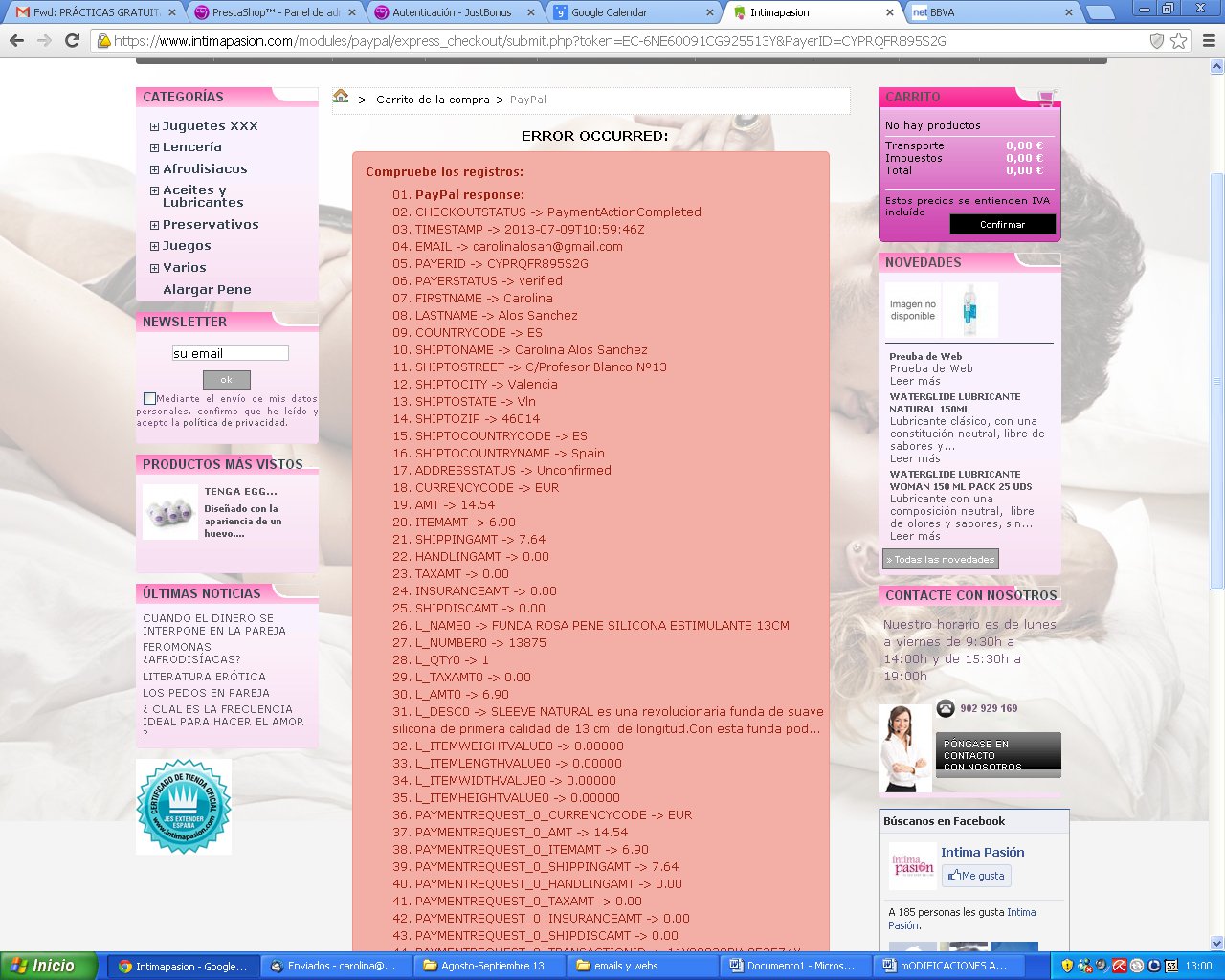The height and width of the screenshot is (980, 1225).
Task: Switch to the PrestaShop panel tab
Action: [273, 12]
